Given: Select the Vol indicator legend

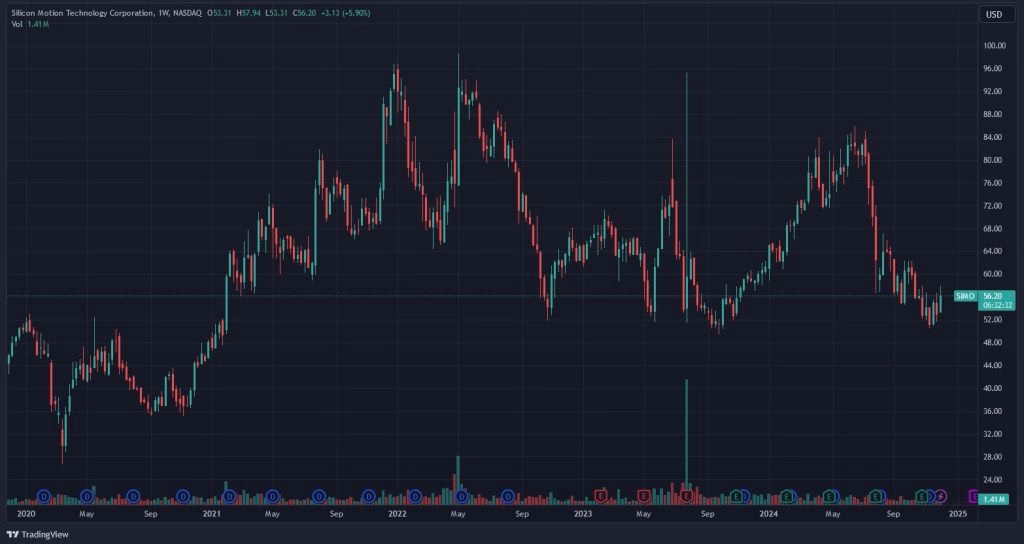Looking at the screenshot, I should pyautogui.click(x=17, y=23).
